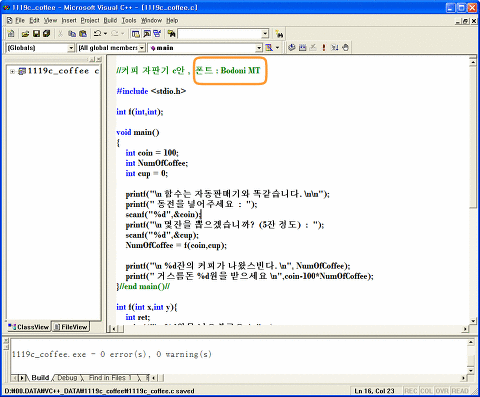Click the Search binoculars icon after the find box

click(x=279, y=34)
